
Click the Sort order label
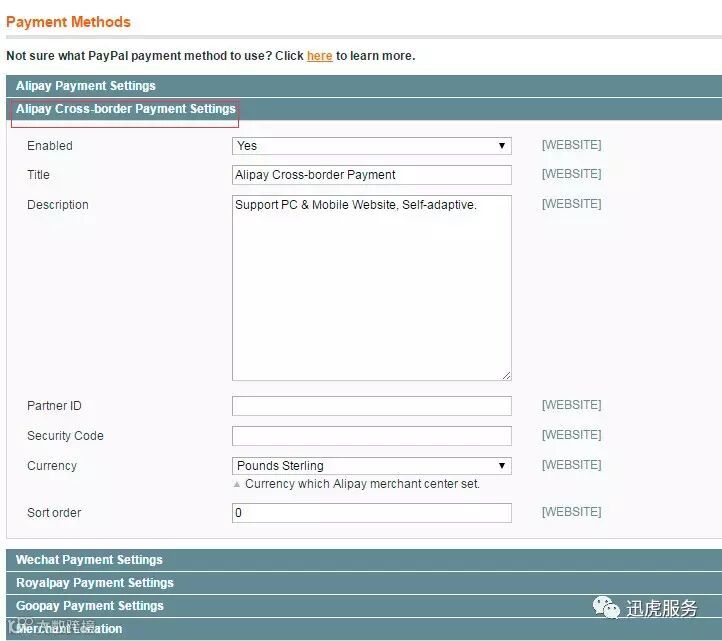54,513
